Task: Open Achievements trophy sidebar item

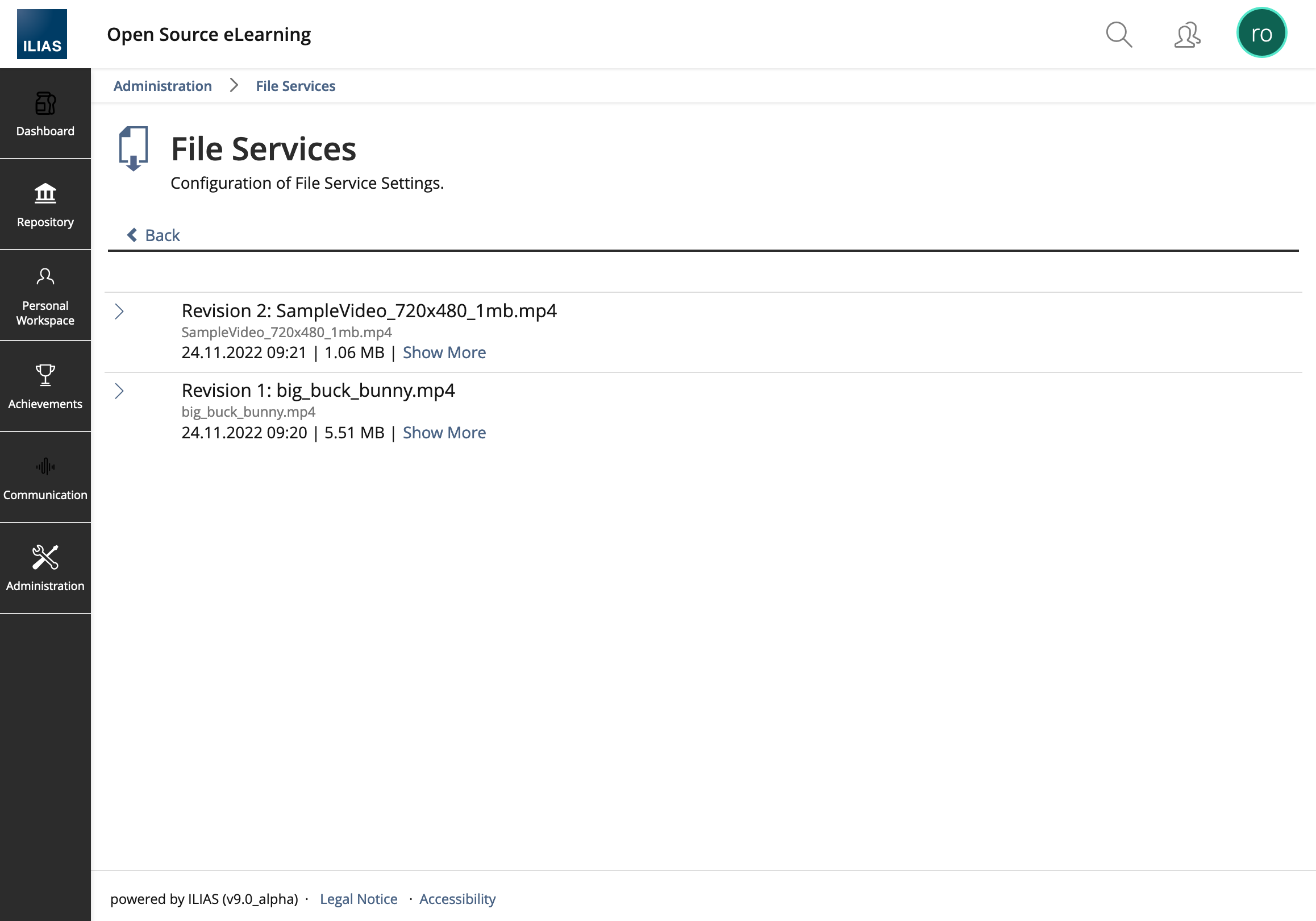Action: (45, 387)
